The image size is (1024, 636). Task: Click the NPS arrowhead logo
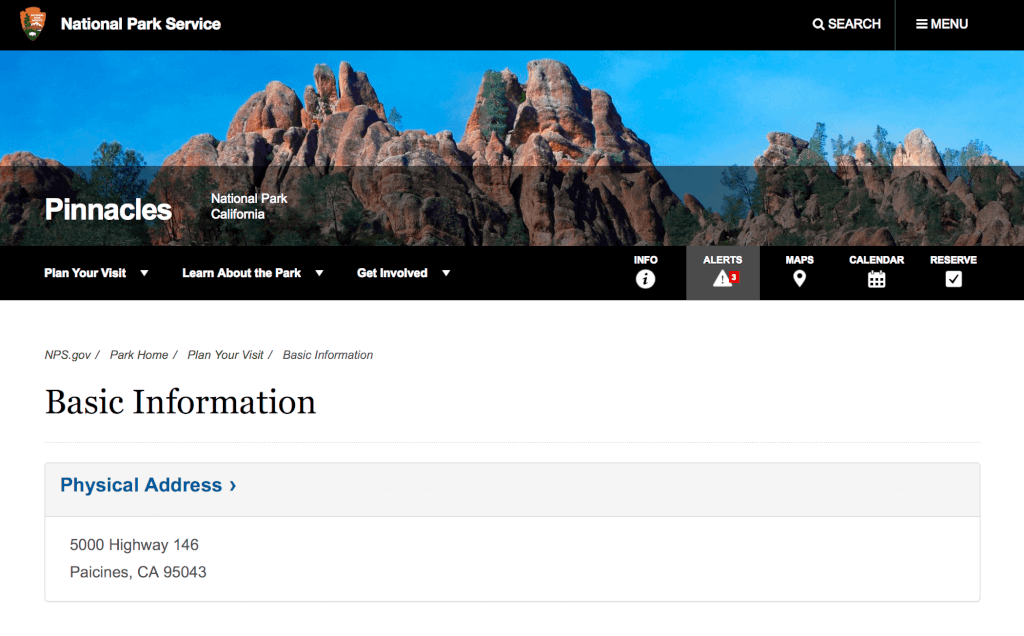tap(33, 24)
